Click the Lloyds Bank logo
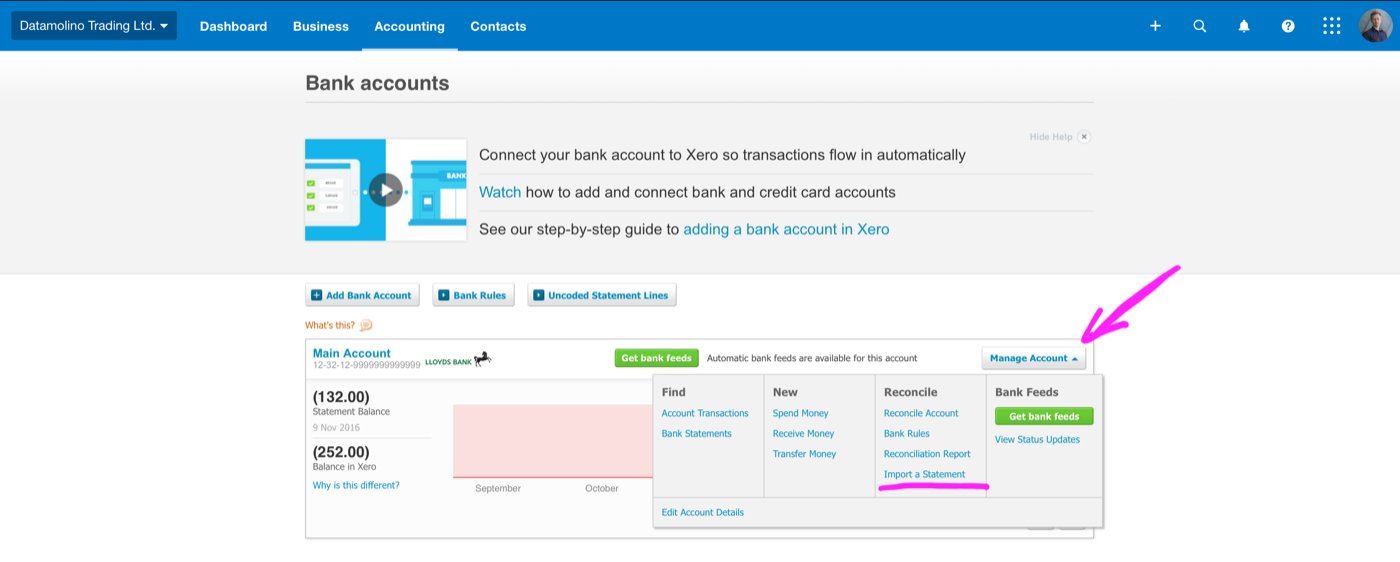Viewport: 1400px width, 562px height. (x=458, y=360)
